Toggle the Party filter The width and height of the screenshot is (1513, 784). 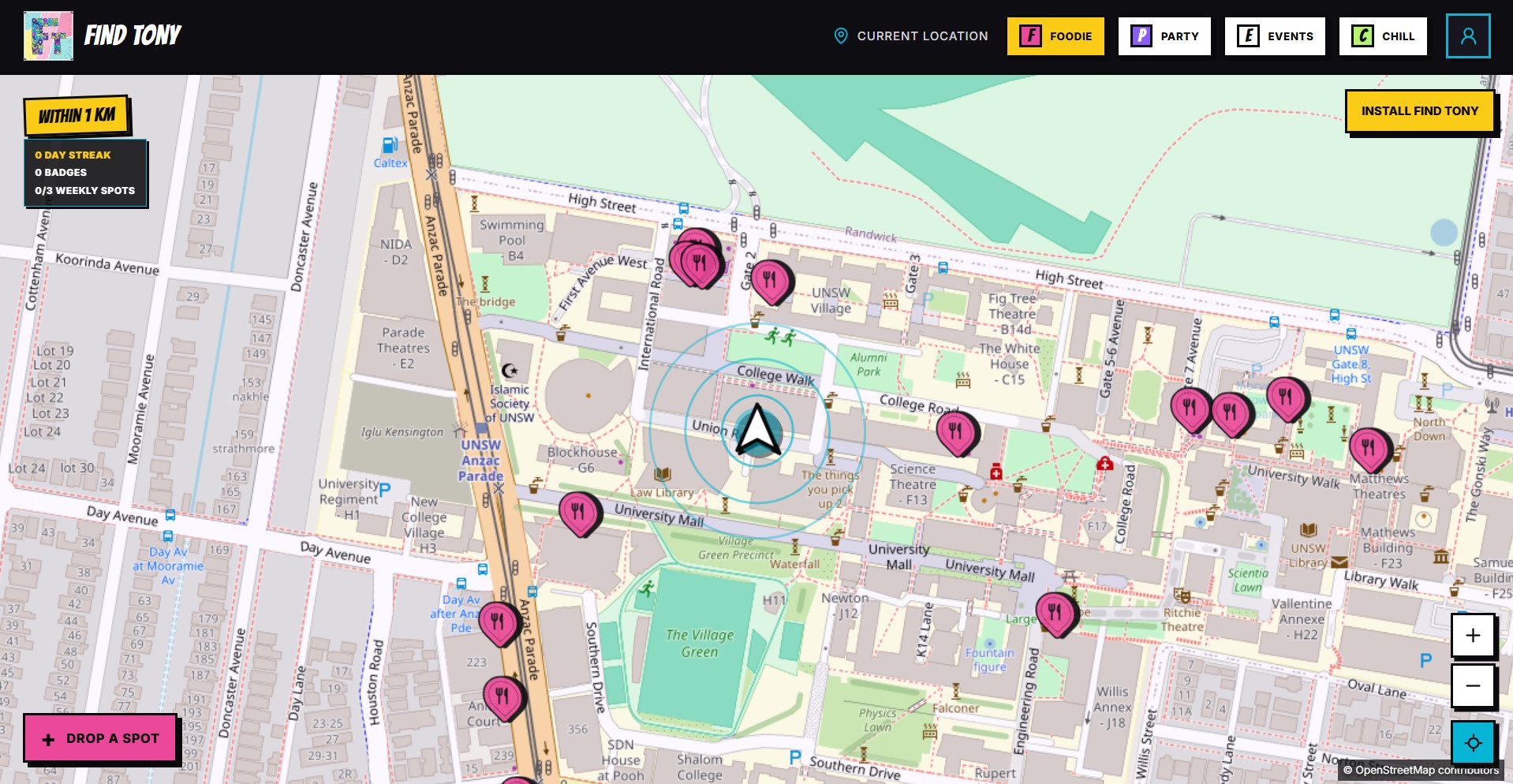1164,36
